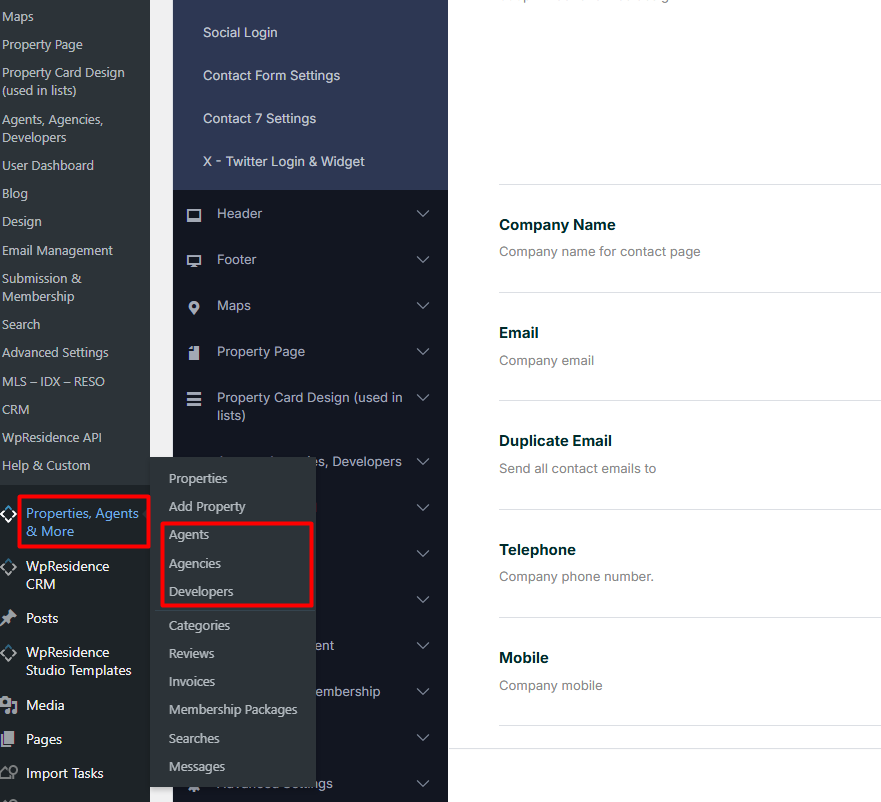
Task: Click the Footer section icon
Action: click(194, 260)
